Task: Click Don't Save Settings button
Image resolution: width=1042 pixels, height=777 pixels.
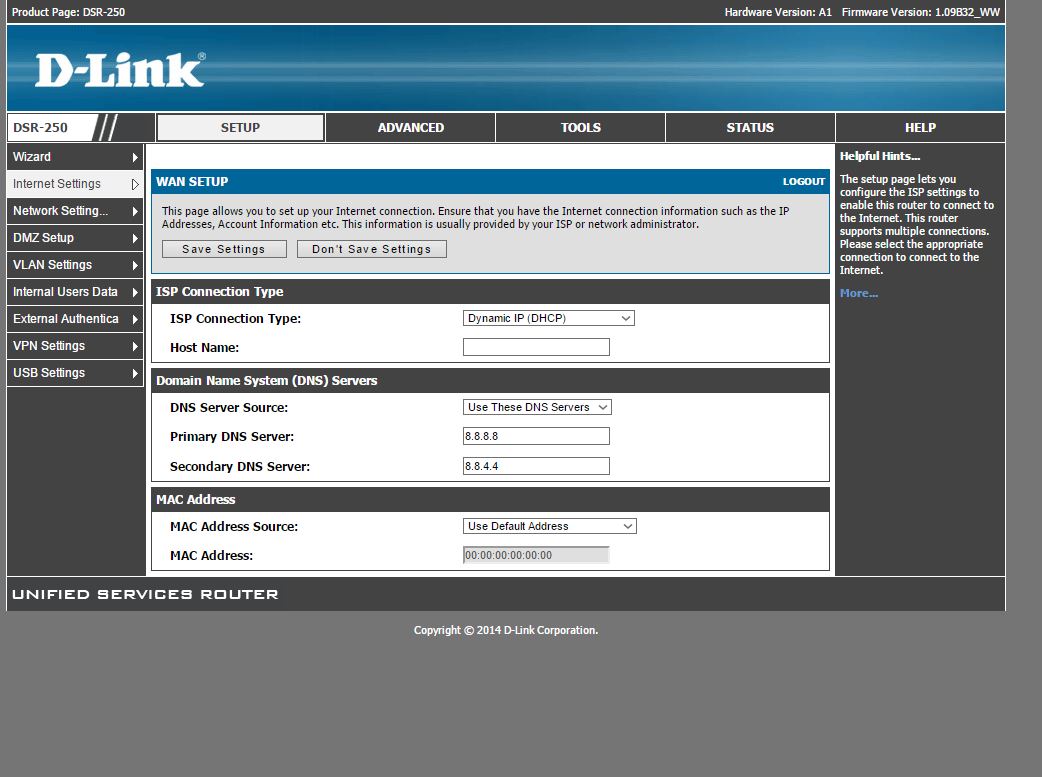Action: 371,249
